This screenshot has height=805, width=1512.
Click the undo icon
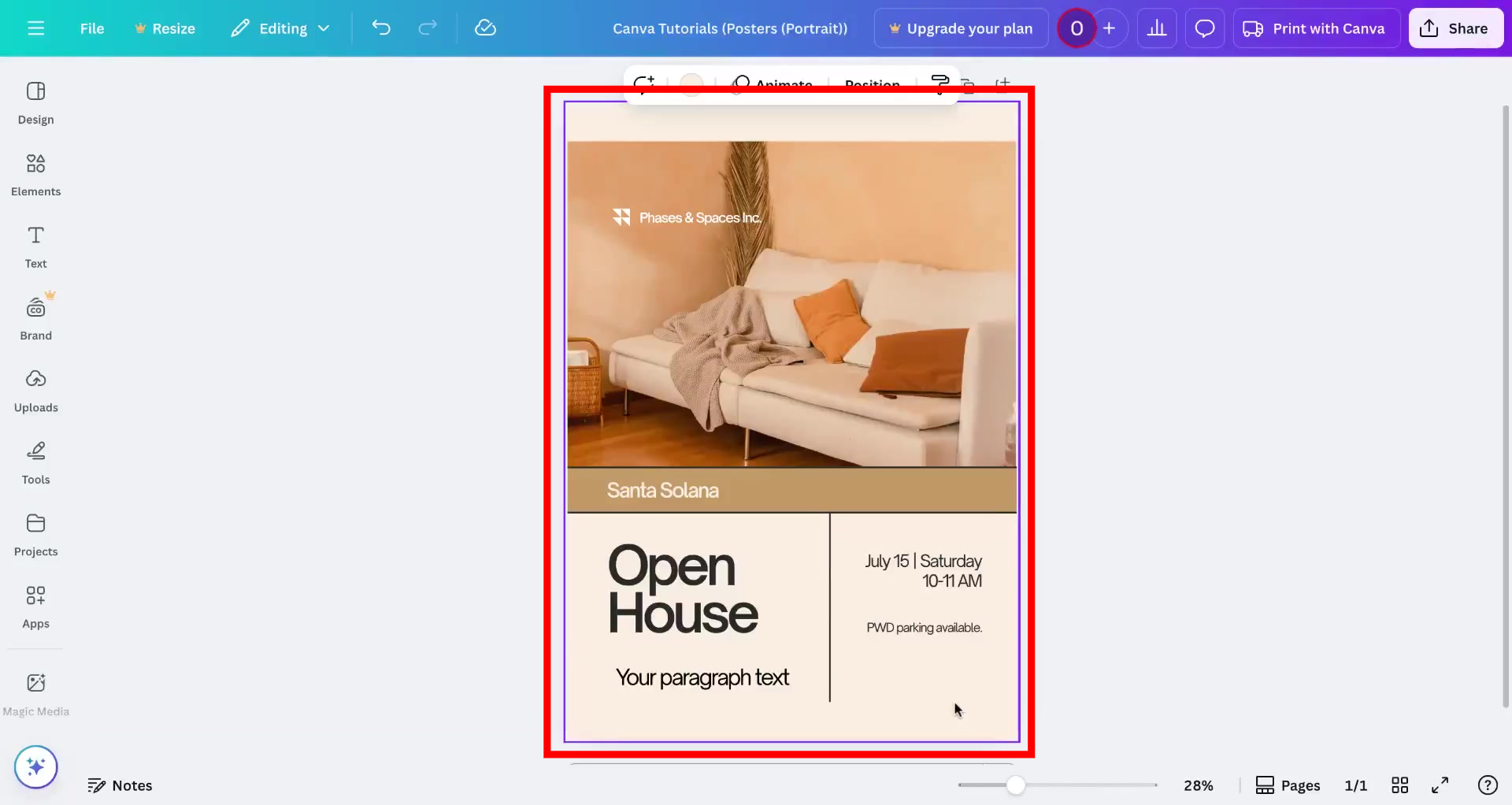[x=381, y=28]
